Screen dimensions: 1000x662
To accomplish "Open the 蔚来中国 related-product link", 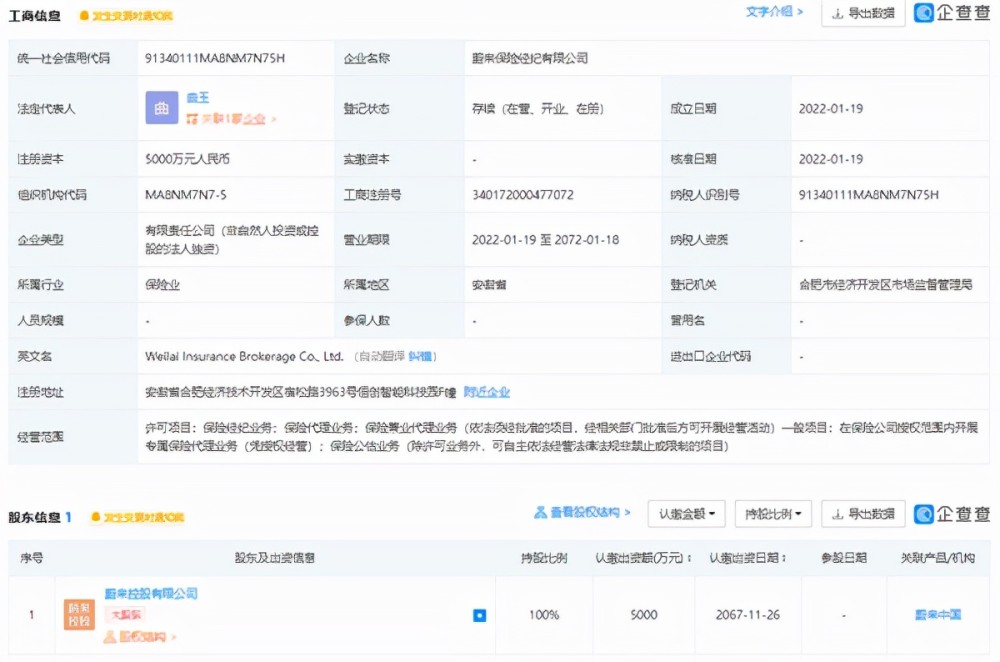I will click(938, 615).
